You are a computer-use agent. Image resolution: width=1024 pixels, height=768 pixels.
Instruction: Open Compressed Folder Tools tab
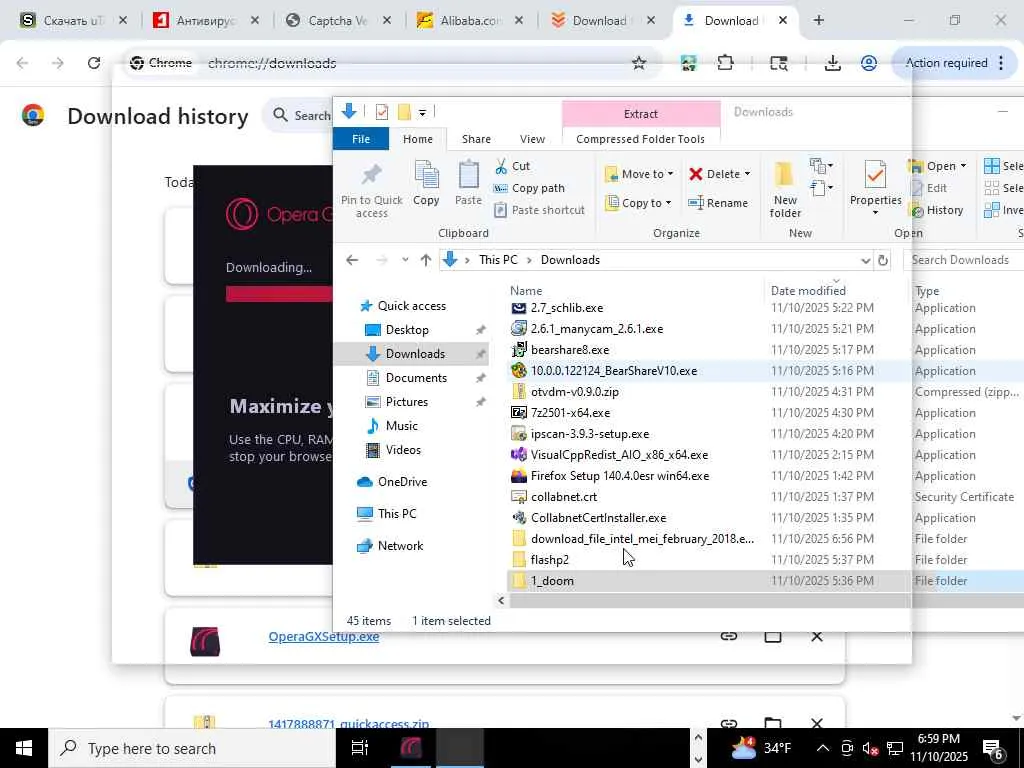pos(640,138)
